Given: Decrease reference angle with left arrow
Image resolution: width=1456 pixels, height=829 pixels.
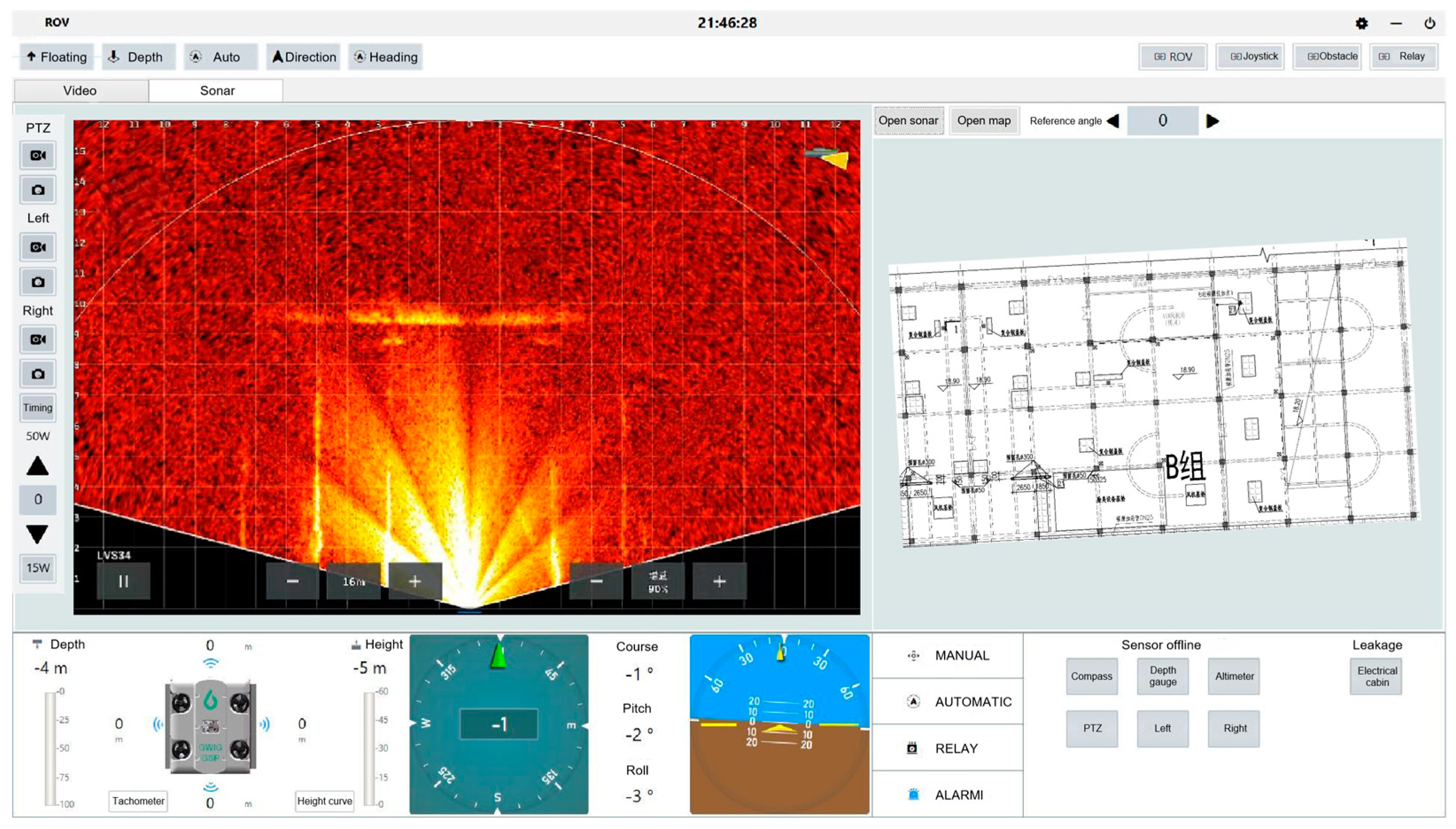Looking at the screenshot, I should coord(1113,121).
